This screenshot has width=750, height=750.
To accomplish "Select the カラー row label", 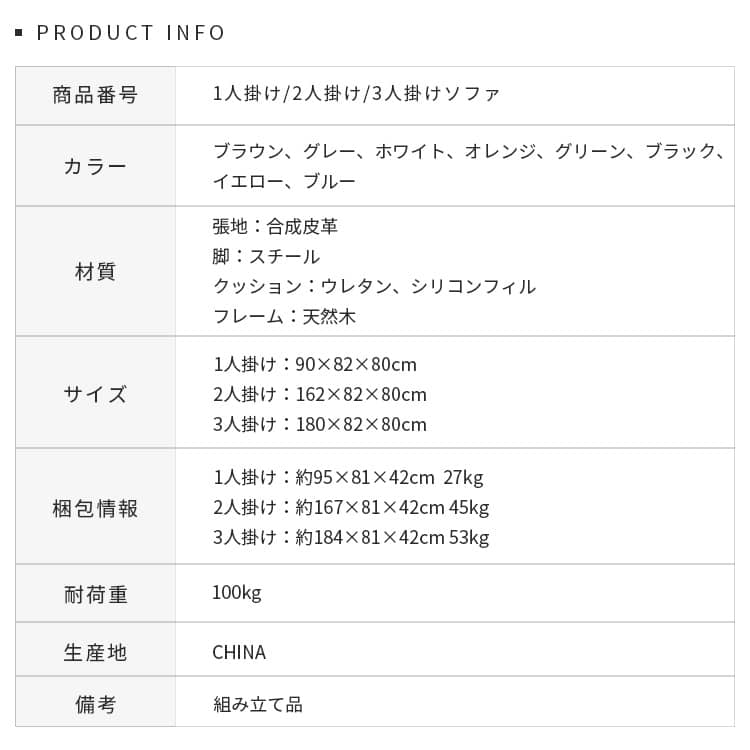I will pyautogui.click(x=95, y=166).
